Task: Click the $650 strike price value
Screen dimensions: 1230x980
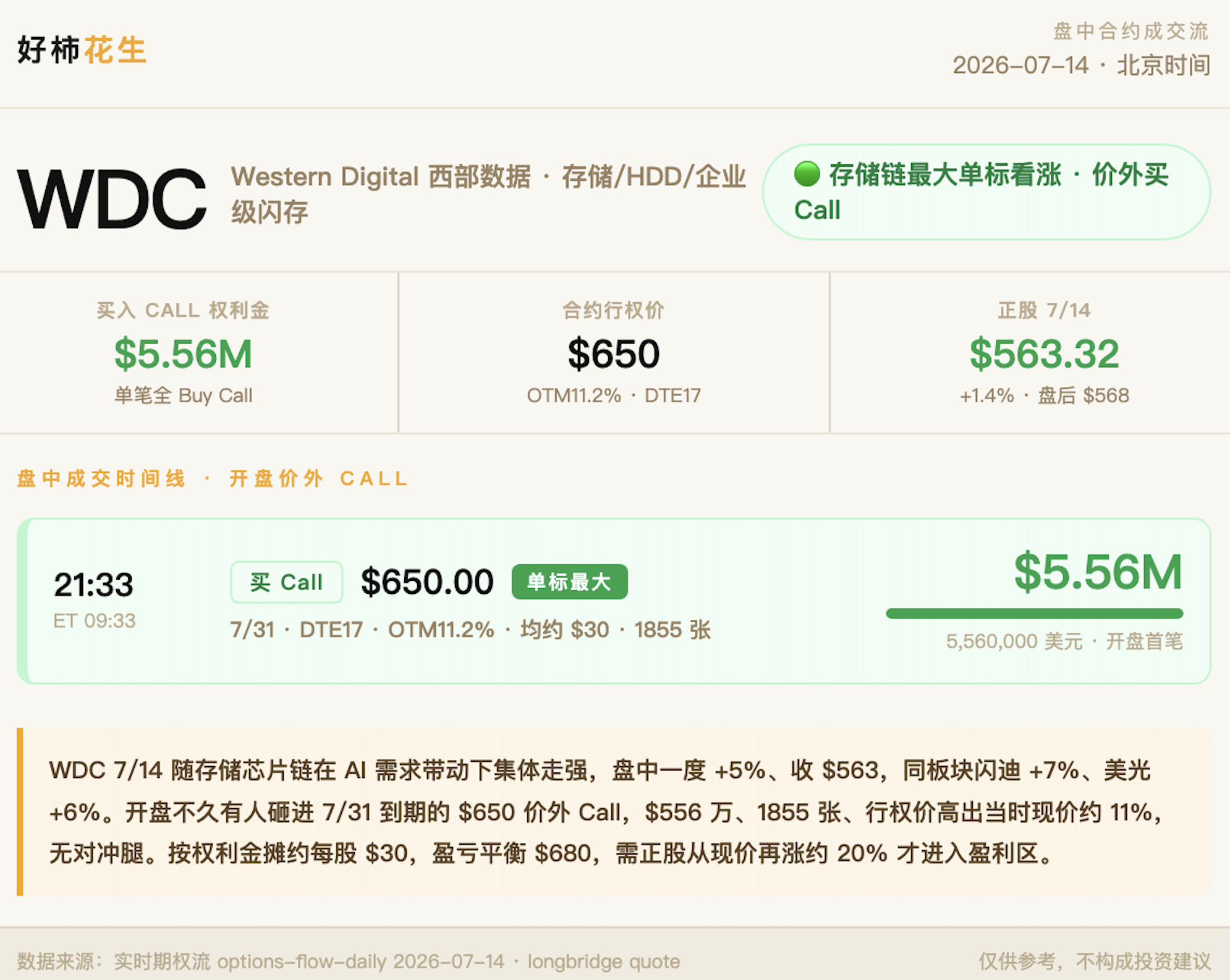Action: 613,354
